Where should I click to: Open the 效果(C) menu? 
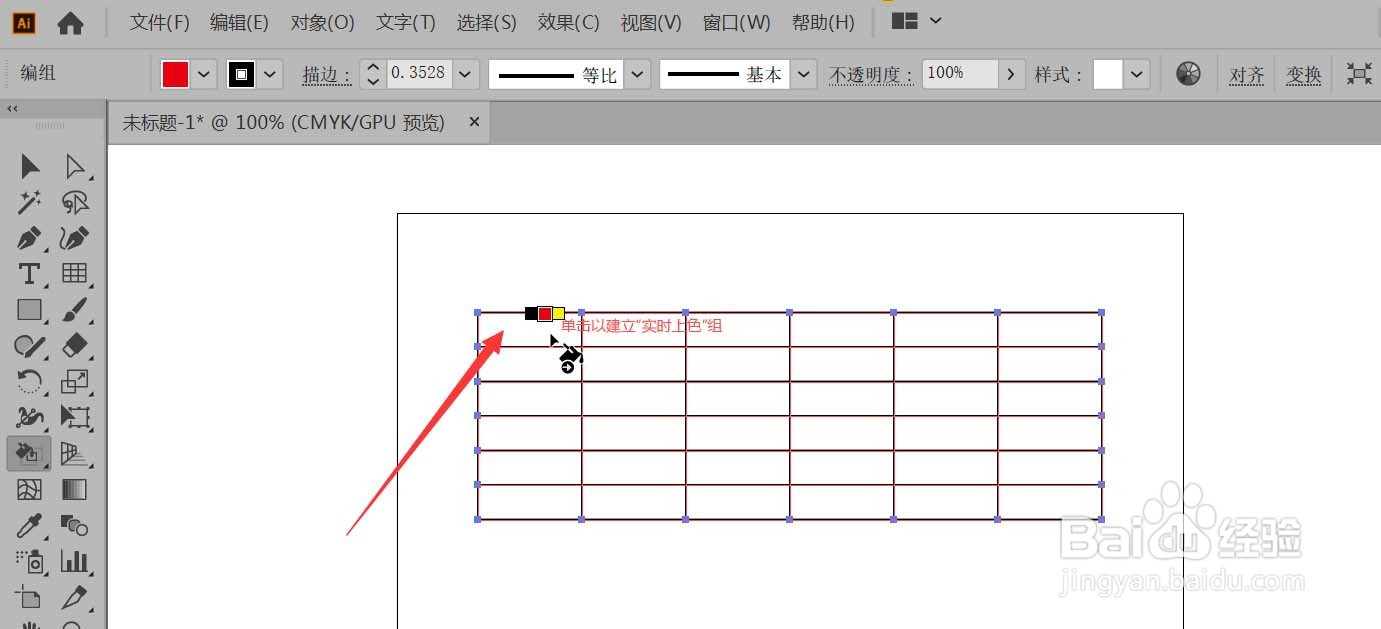(x=569, y=22)
